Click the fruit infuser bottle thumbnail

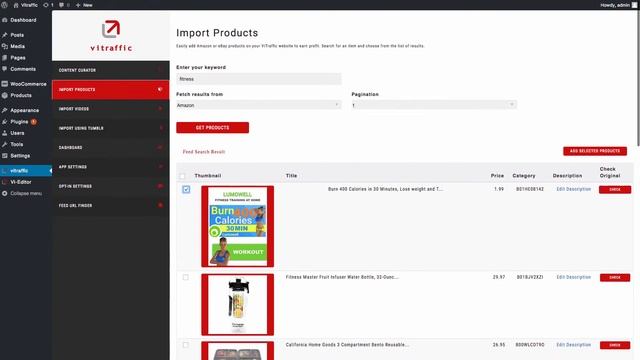point(238,304)
